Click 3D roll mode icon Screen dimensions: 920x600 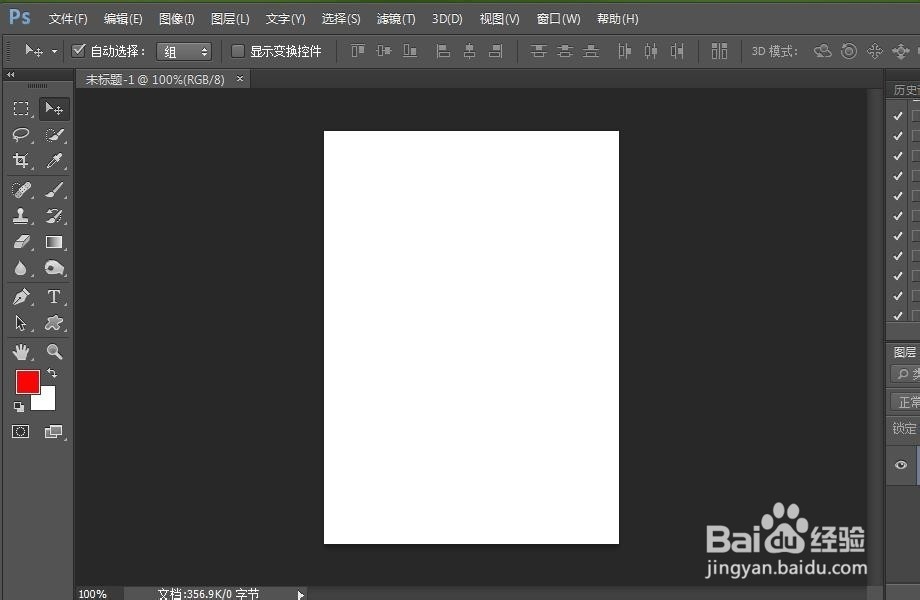(x=849, y=51)
